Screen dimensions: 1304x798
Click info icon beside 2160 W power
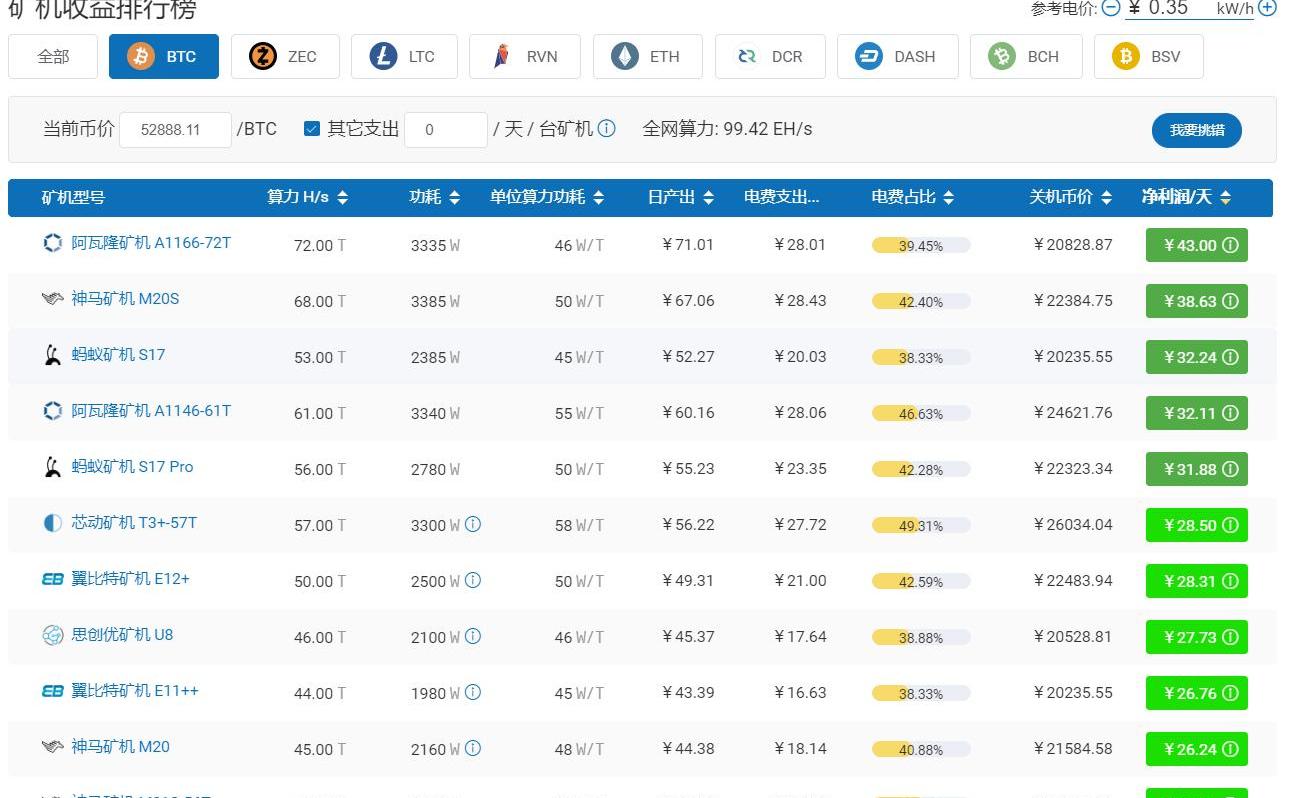(473, 748)
